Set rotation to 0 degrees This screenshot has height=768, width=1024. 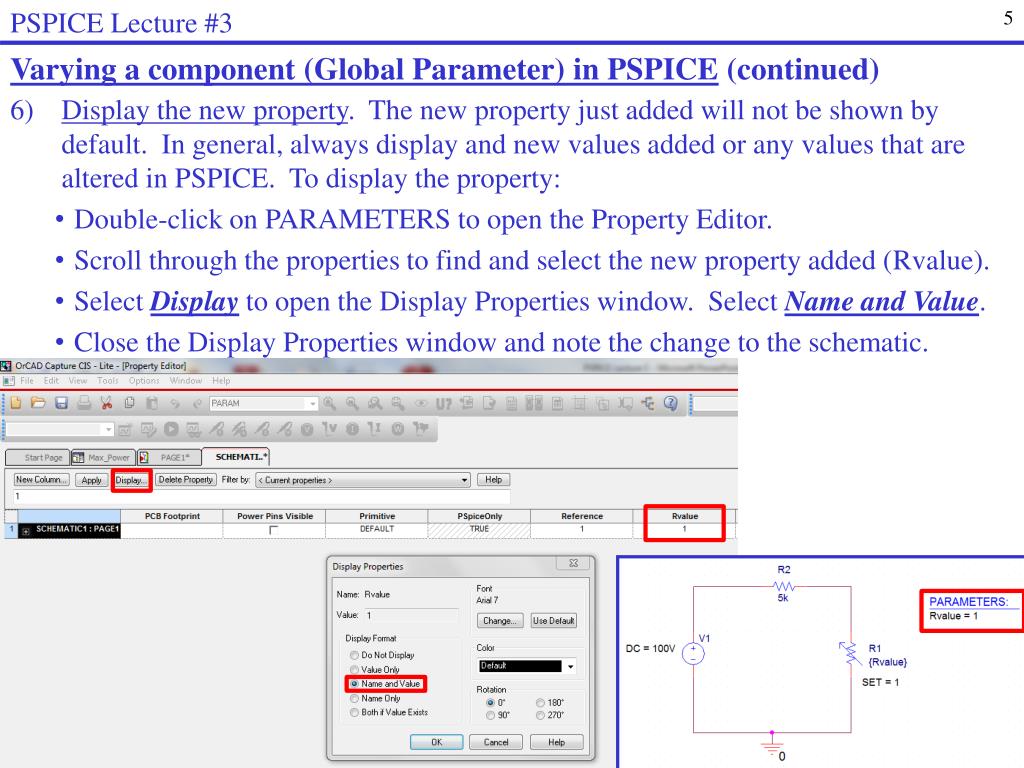490,703
